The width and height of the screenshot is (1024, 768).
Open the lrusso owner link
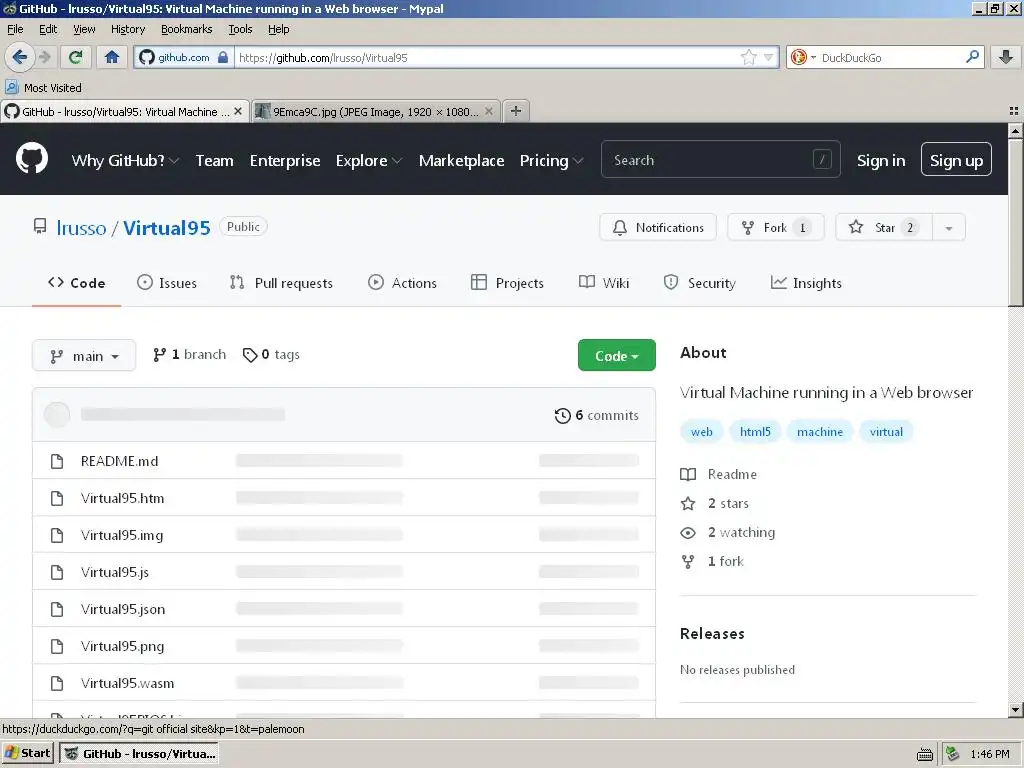(81, 228)
